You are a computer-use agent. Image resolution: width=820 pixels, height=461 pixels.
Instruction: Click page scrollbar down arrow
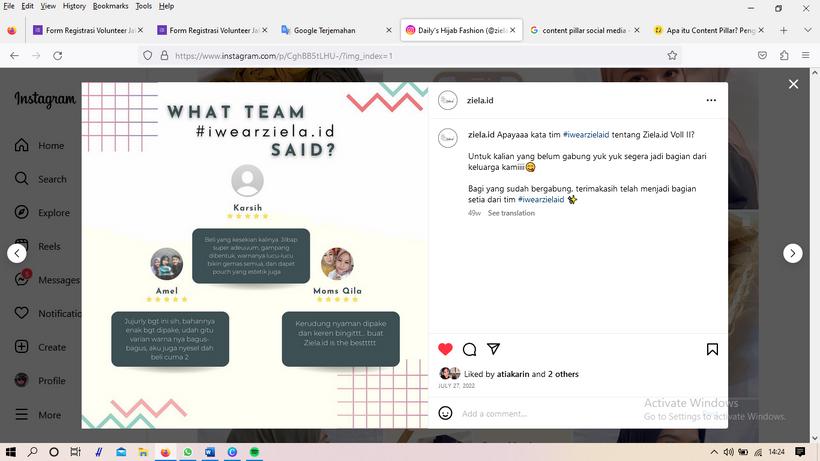click(815, 438)
